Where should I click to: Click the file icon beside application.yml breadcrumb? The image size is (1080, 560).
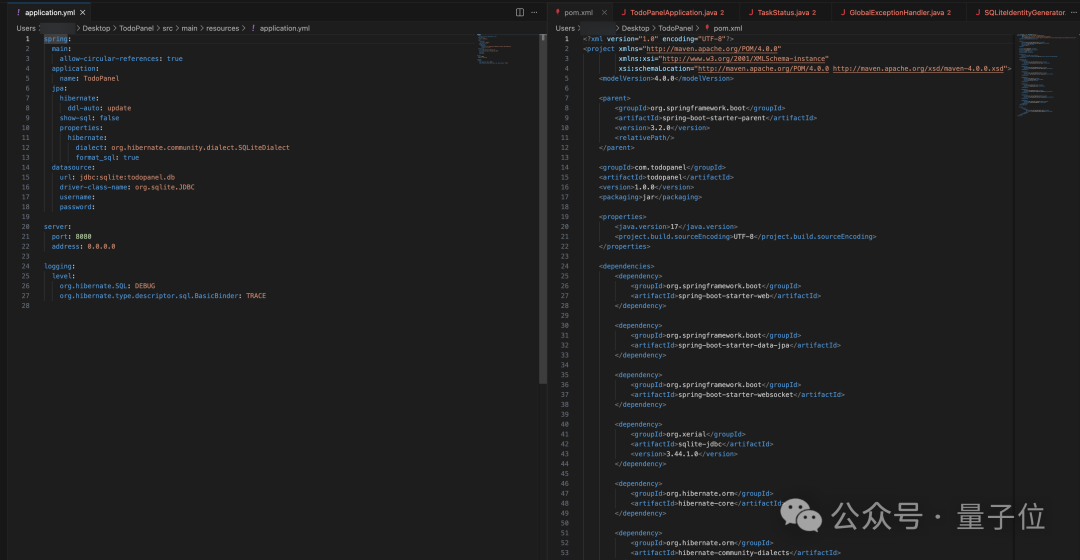(253, 28)
